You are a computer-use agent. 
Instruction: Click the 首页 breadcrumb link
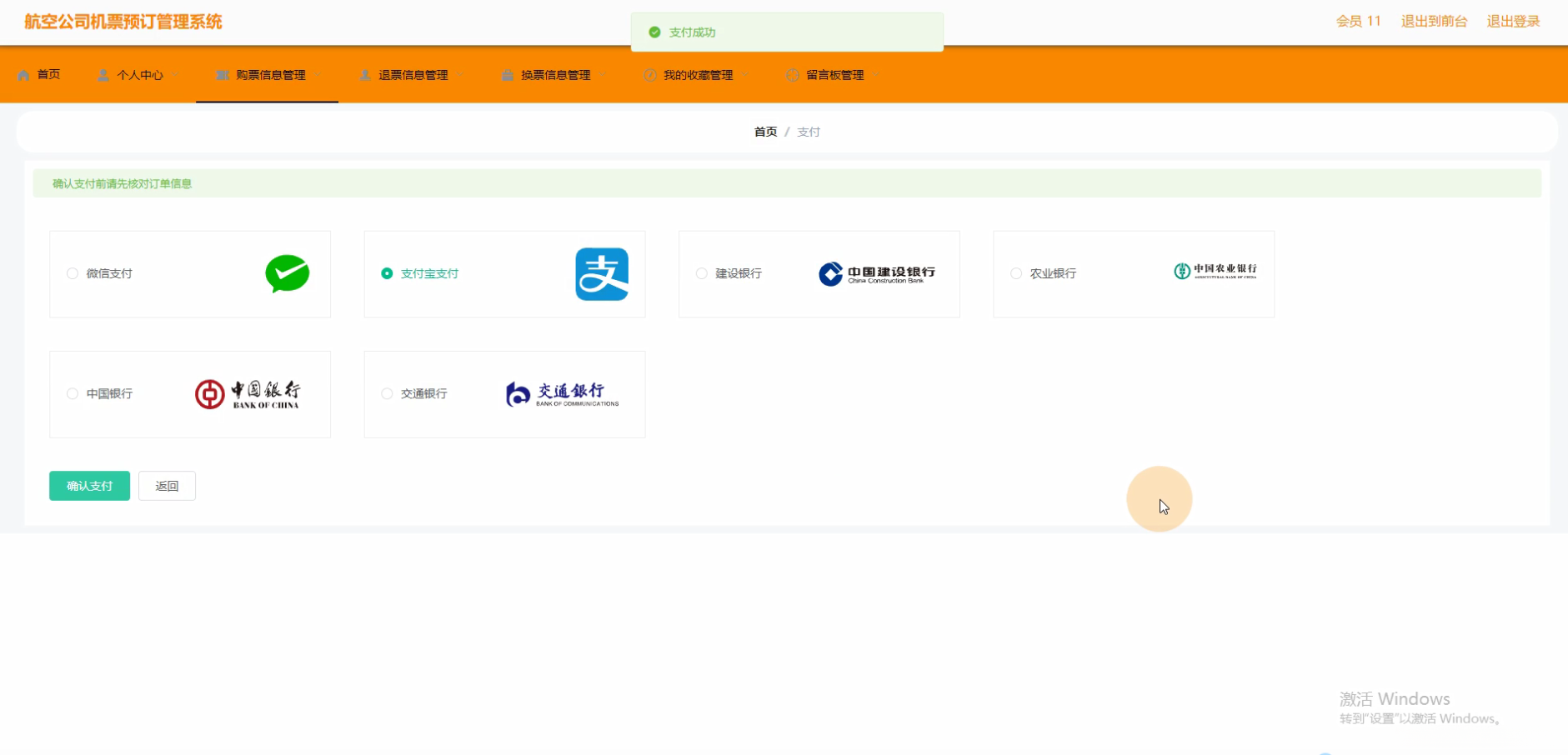765,132
